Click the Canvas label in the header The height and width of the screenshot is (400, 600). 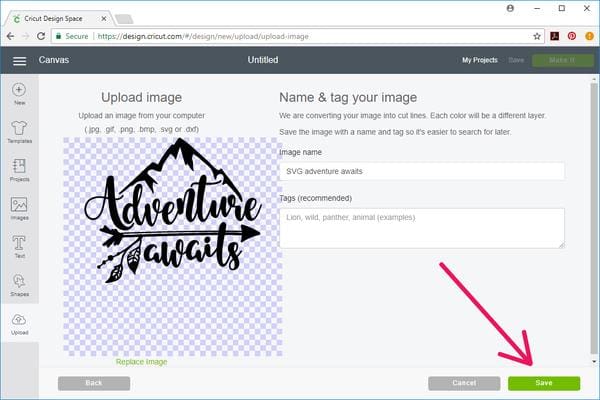pyautogui.click(x=54, y=60)
